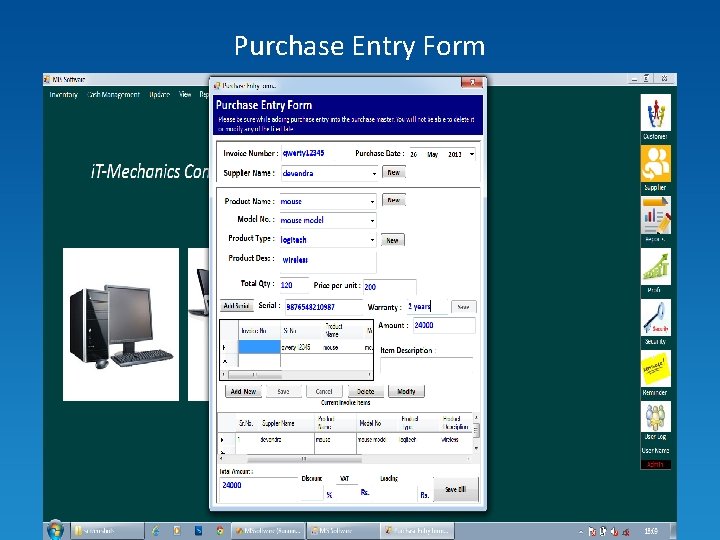Click the Discount percent field
Screen dimensions: 720x540
pyautogui.click(x=312, y=493)
